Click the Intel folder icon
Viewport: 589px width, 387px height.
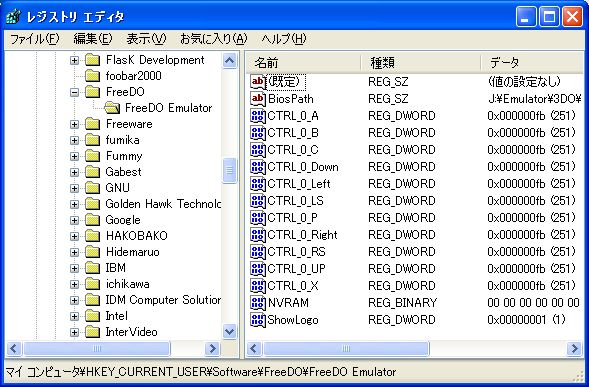click(x=92, y=316)
